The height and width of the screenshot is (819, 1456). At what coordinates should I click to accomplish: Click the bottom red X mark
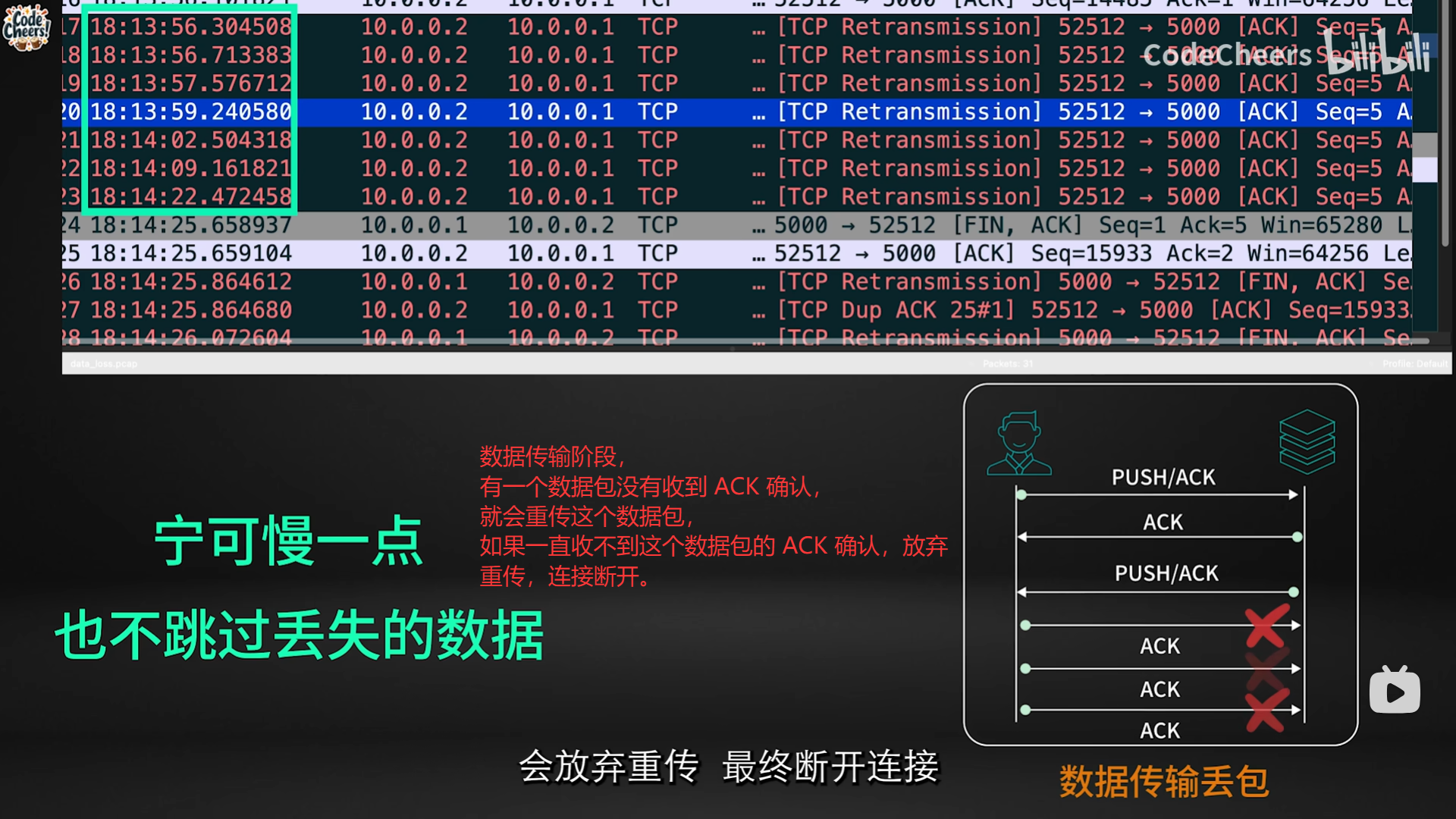1266,711
